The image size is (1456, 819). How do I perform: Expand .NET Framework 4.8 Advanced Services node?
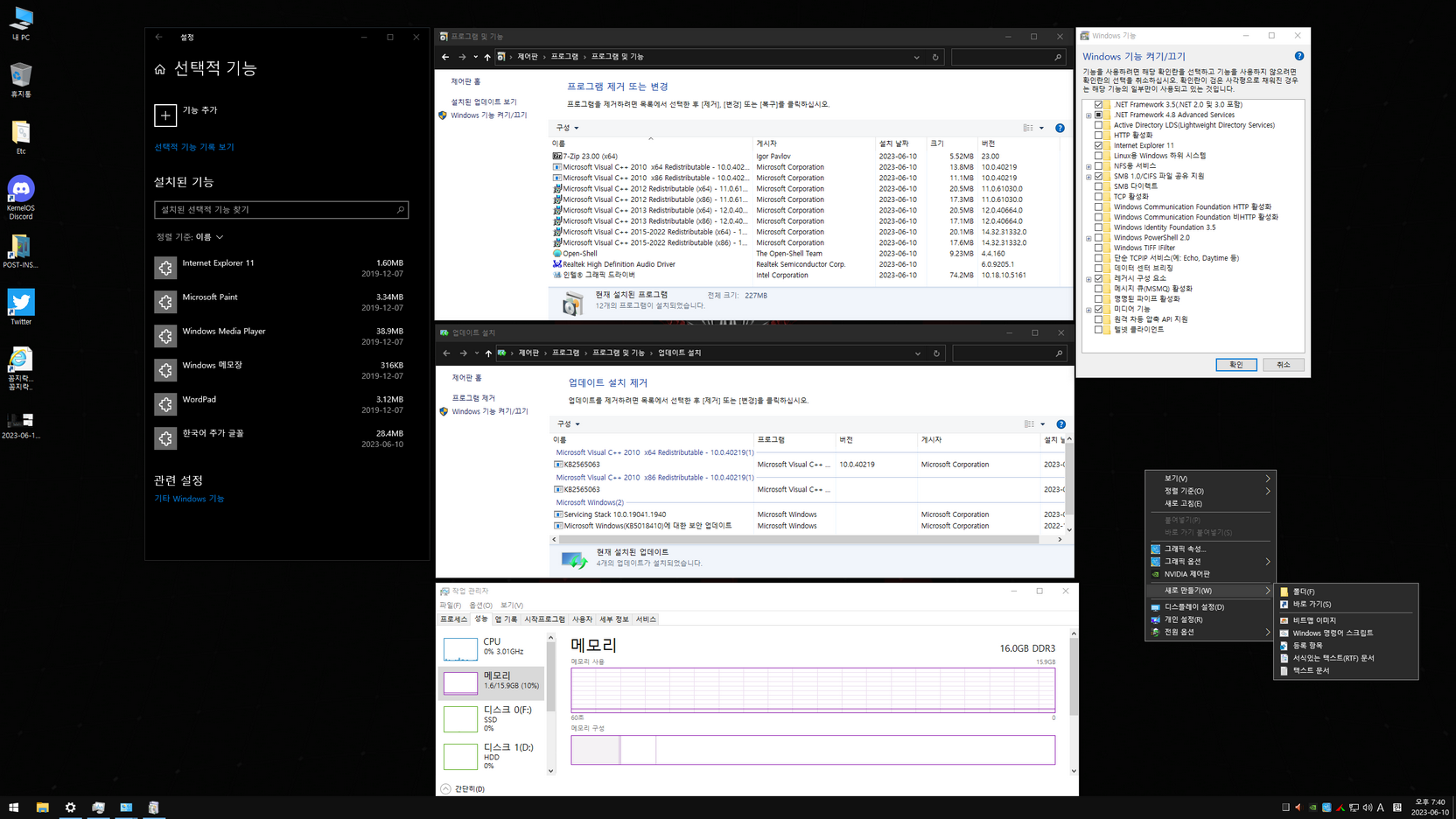(x=1089, y=115)
